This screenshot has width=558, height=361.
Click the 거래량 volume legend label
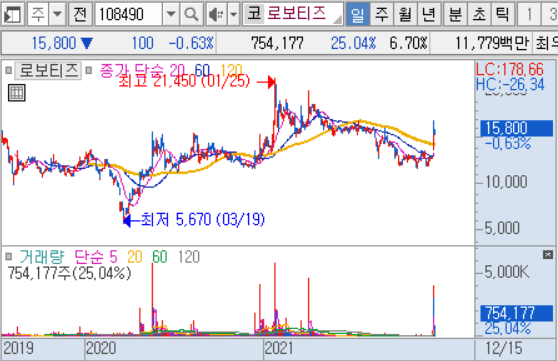click(x=41, y=256)
